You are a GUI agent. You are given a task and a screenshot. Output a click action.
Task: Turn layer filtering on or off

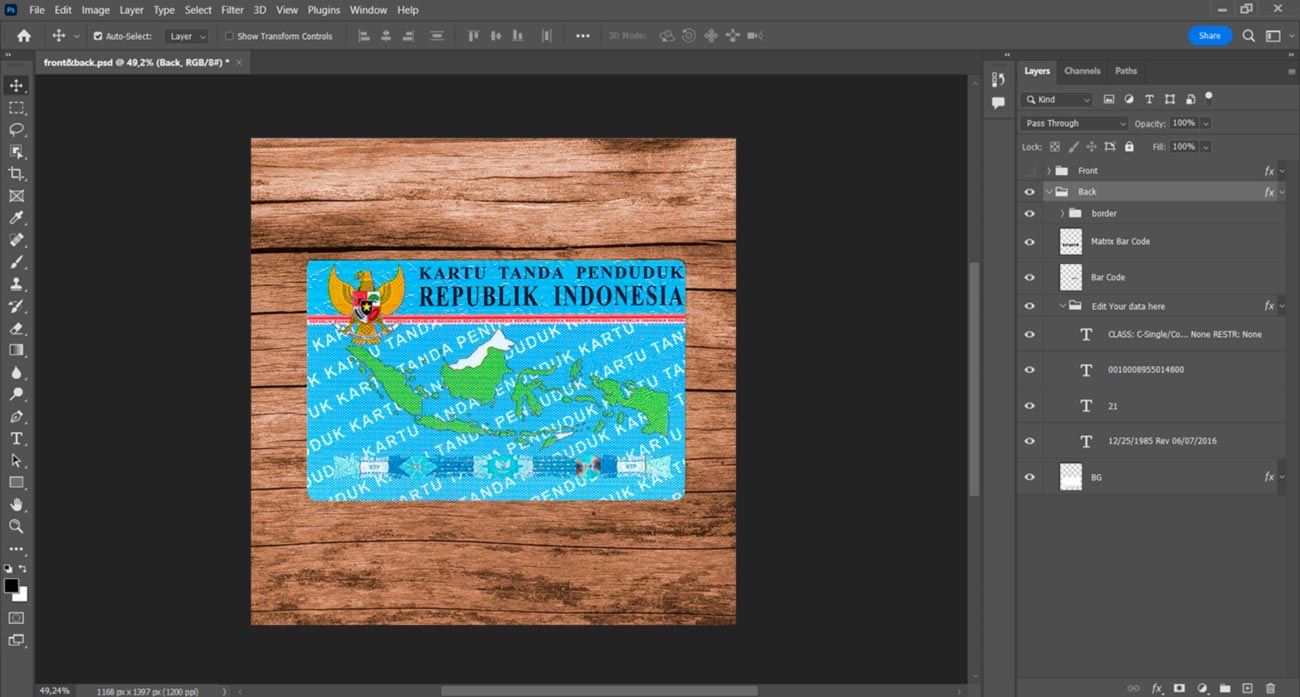[1209, 98]
